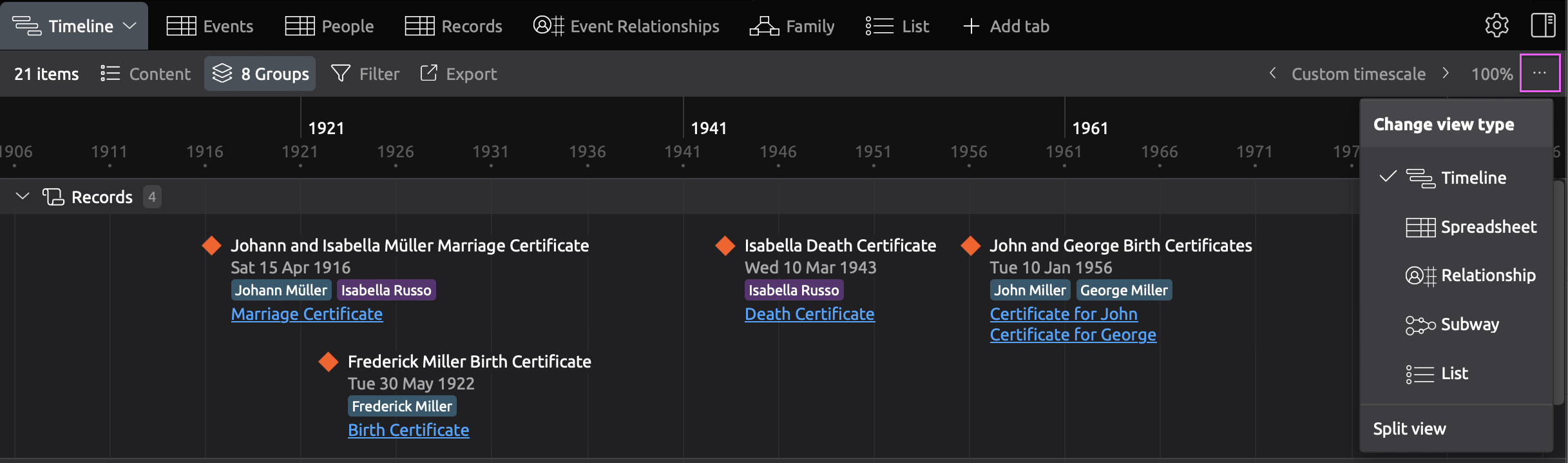Select the Subway view type

click(1453, 324)
